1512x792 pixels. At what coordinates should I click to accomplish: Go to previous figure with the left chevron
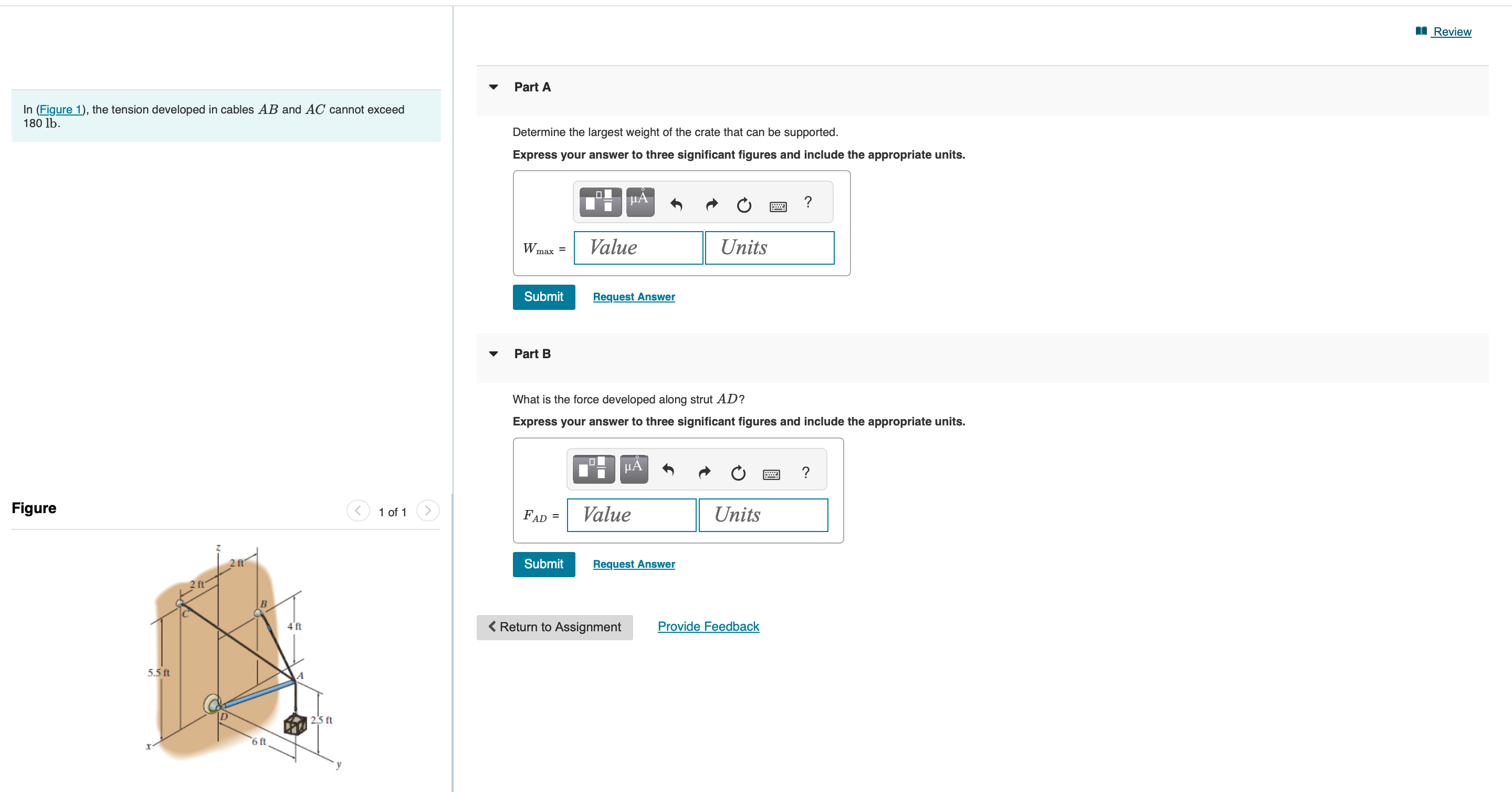[x=358, y=510]
